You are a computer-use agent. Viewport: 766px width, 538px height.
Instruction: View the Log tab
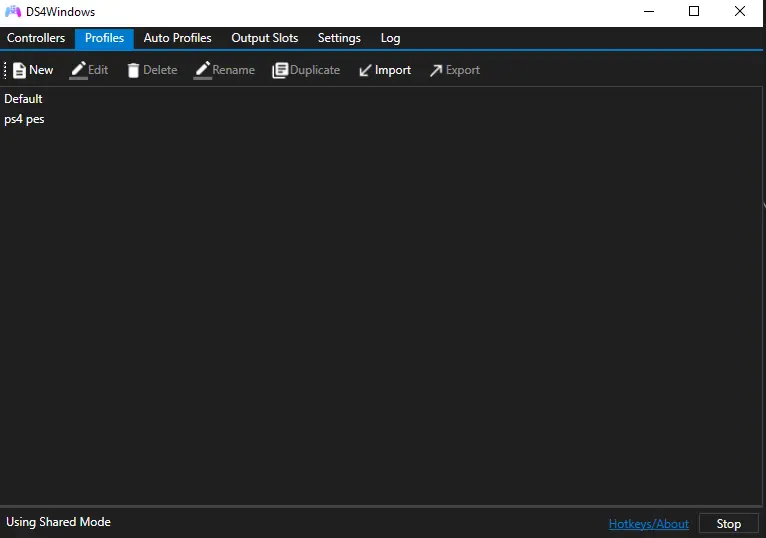pyautogui.click(x=390, y=38)
